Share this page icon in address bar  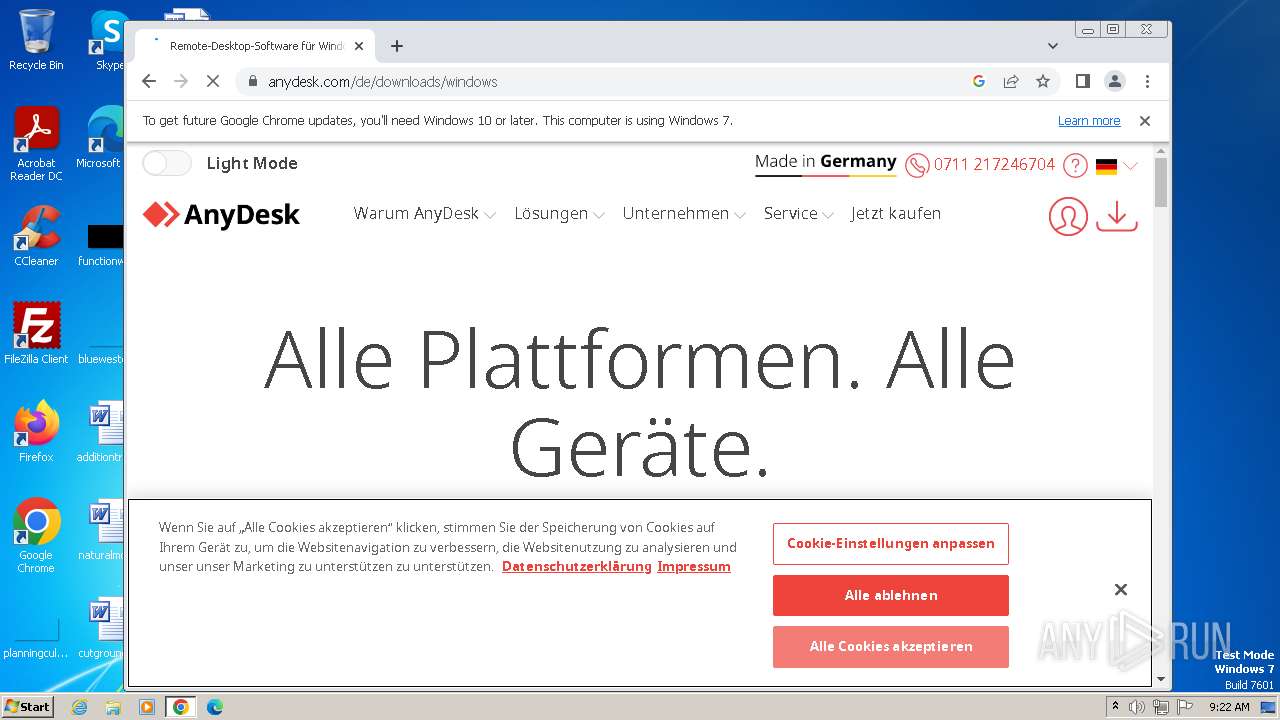point(1011,82)
